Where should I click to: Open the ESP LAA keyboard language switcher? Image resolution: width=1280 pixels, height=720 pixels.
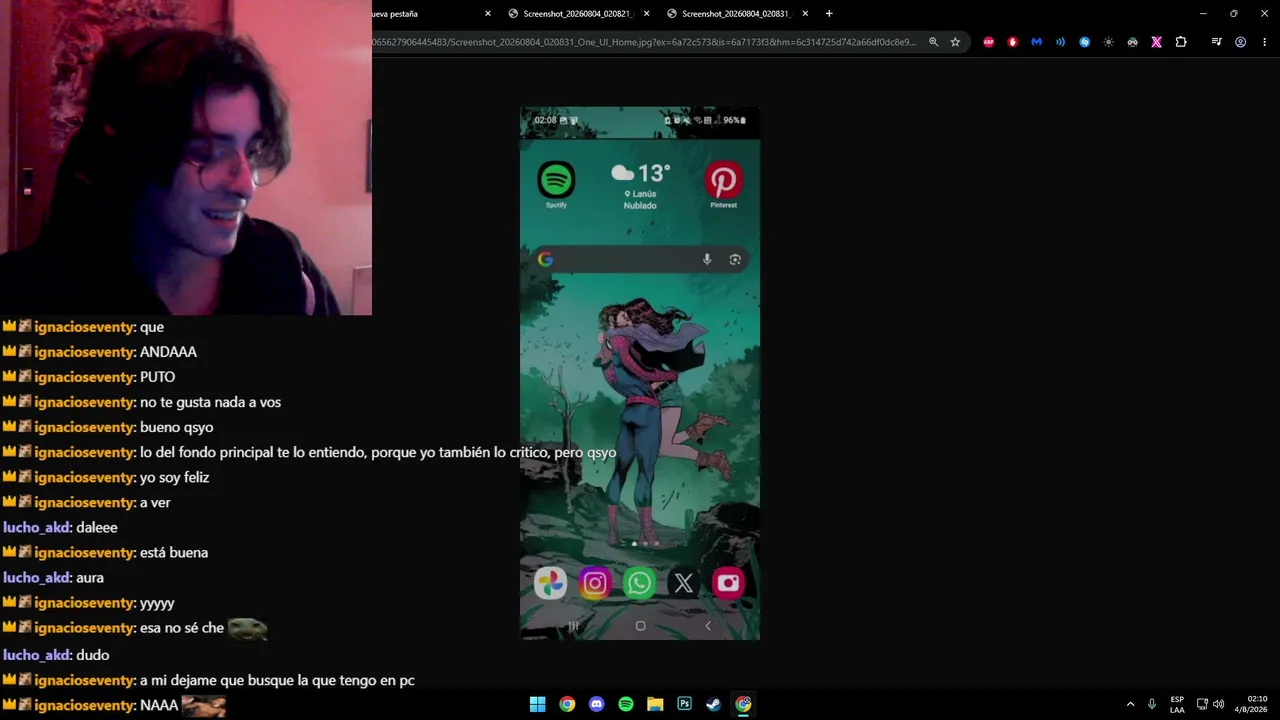point(1177,704)
